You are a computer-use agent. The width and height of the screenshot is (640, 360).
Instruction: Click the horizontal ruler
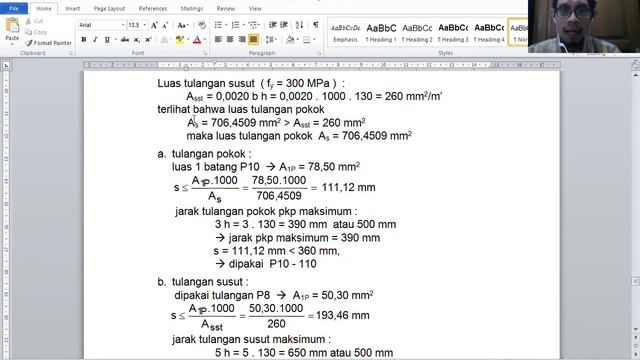coord(322,65)
